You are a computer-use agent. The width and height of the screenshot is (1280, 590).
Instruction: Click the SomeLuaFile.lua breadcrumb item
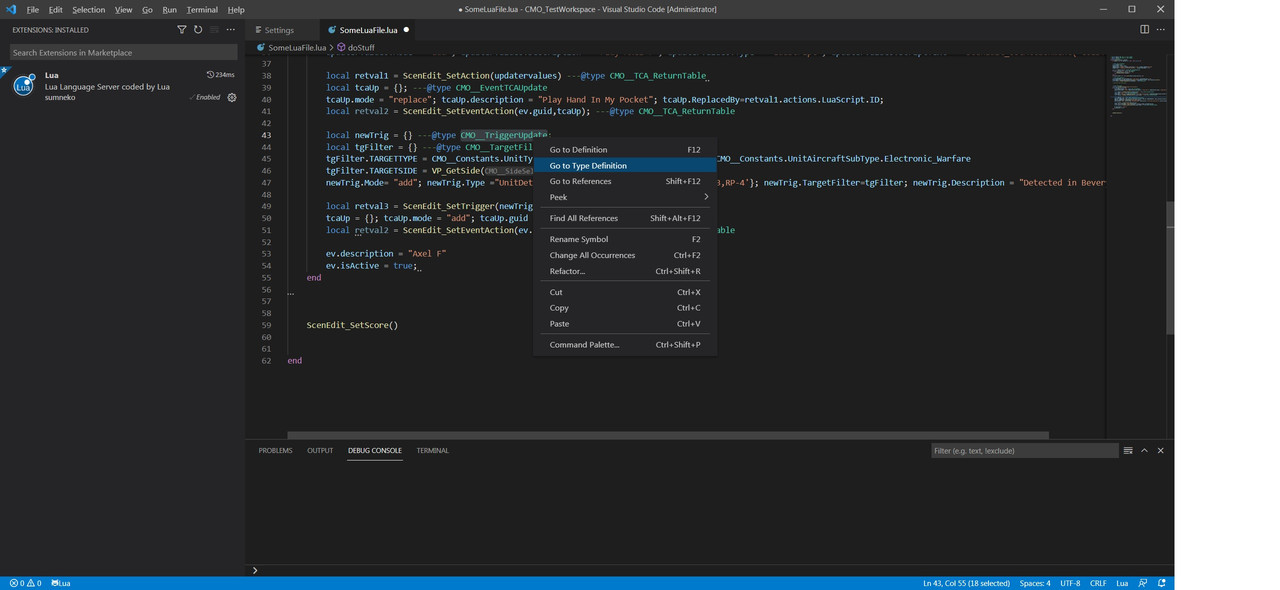pyautogui.click(x=292, y=47)
